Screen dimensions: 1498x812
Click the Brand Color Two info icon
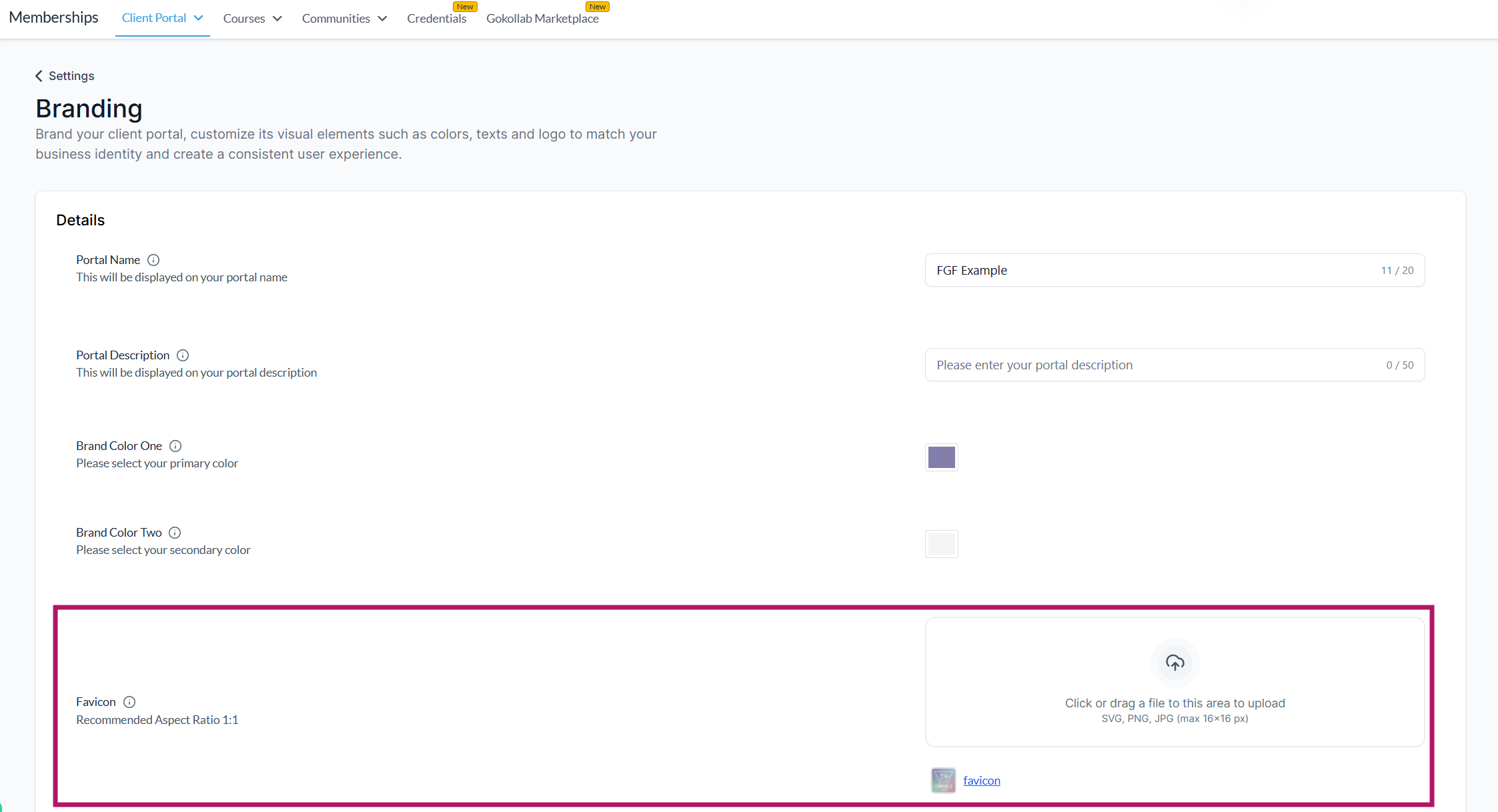[x=175, y=533]
